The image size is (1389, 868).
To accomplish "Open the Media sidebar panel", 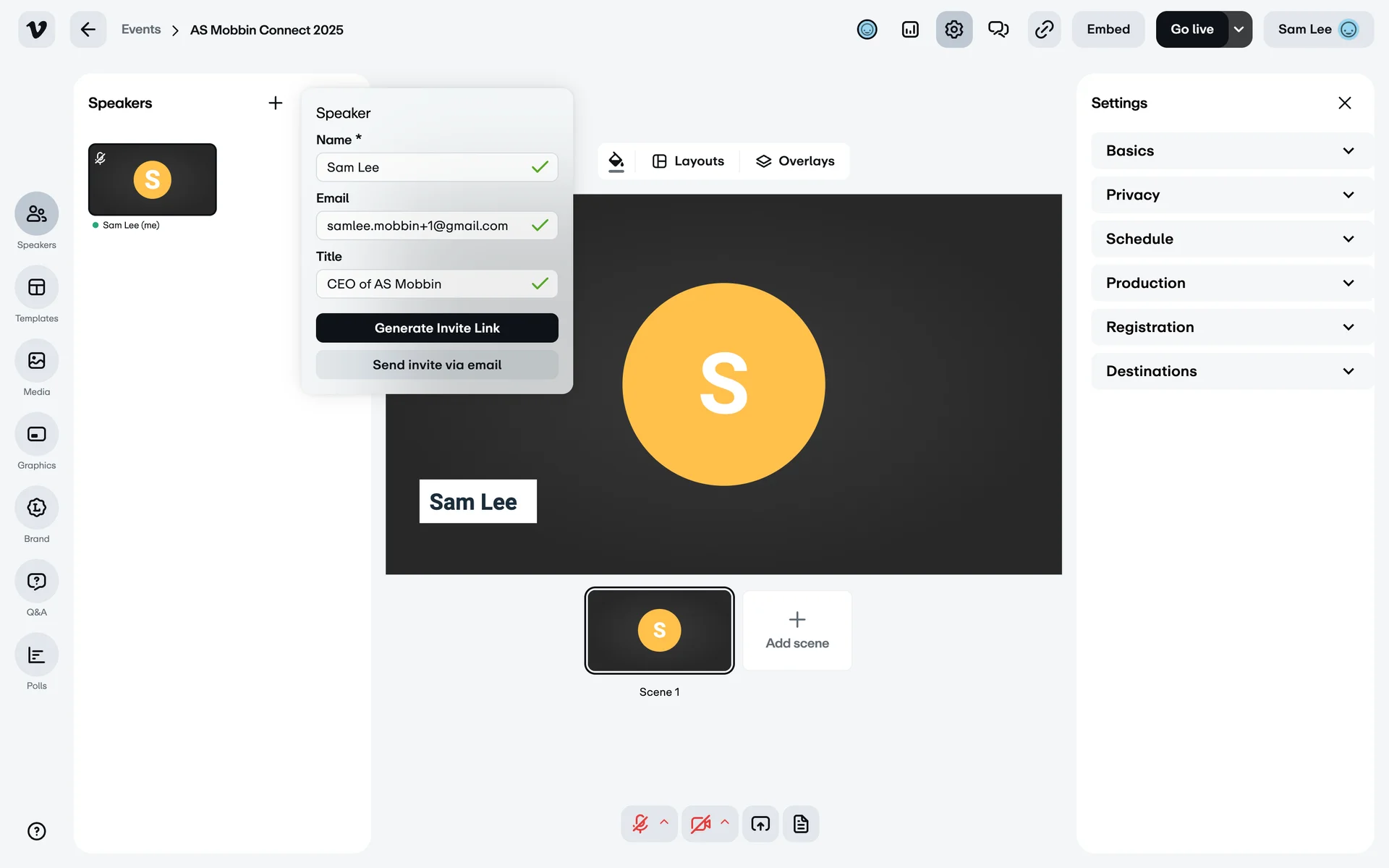I will pos(36,361).
